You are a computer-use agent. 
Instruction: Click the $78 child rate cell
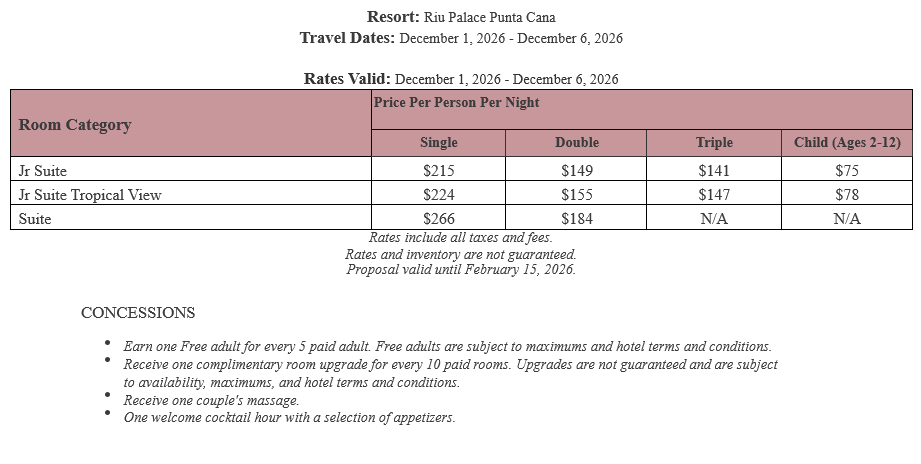point(847,195)
